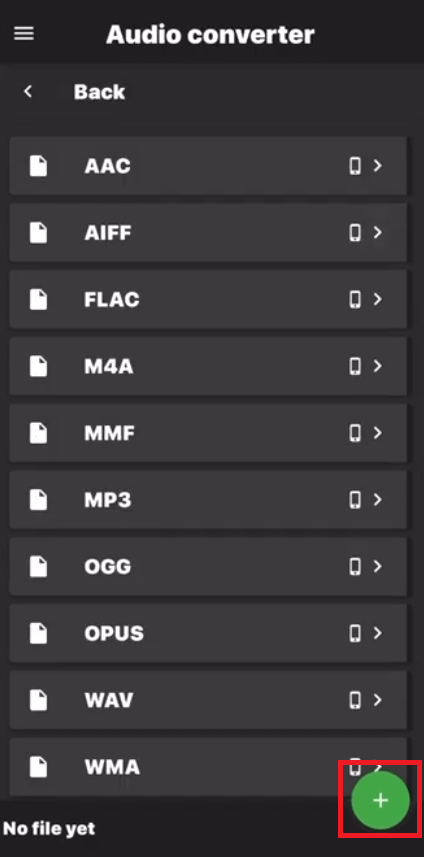
Task: Select the WMA format entry
Action: (x=208, y=767)
